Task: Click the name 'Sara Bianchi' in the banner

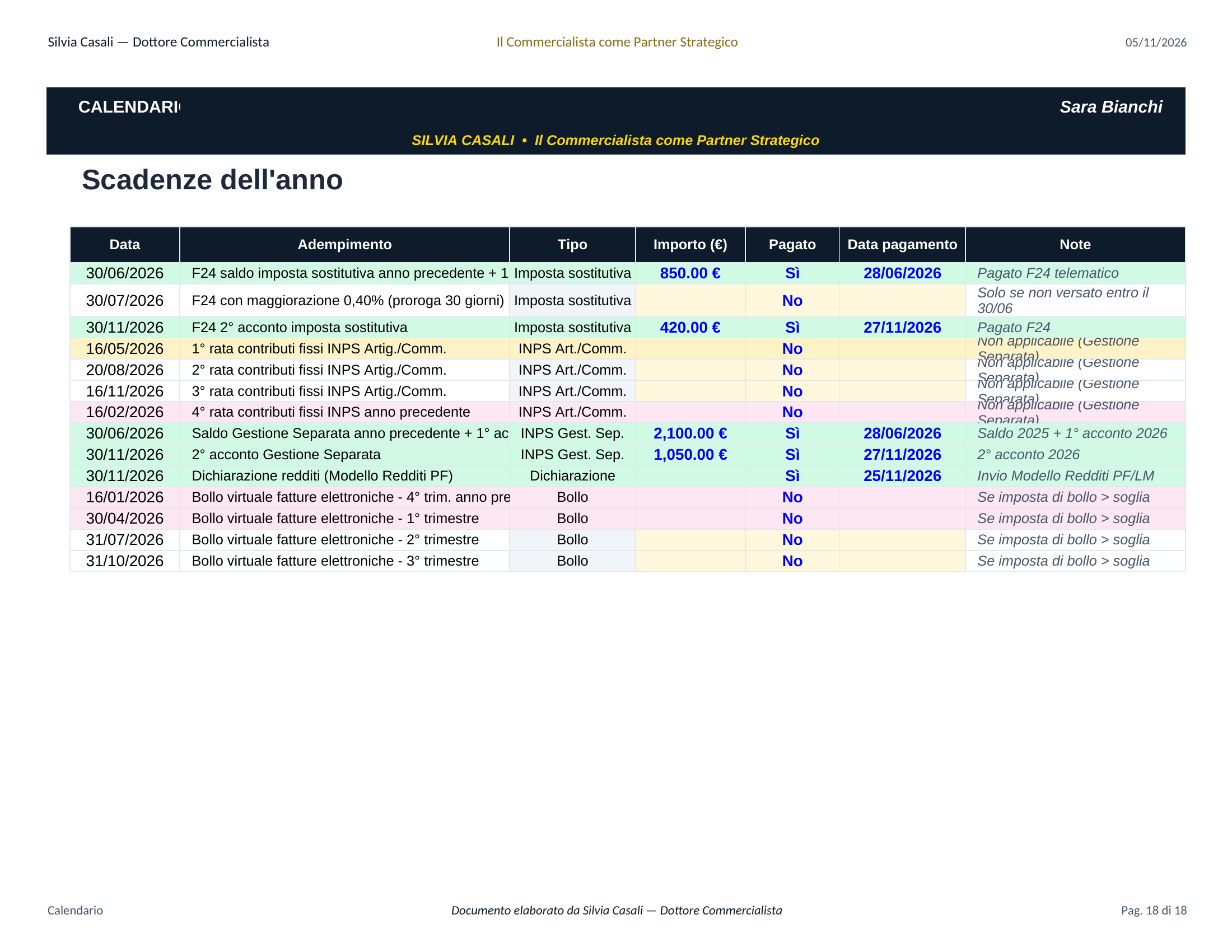Action: [x=1110, y=106]
